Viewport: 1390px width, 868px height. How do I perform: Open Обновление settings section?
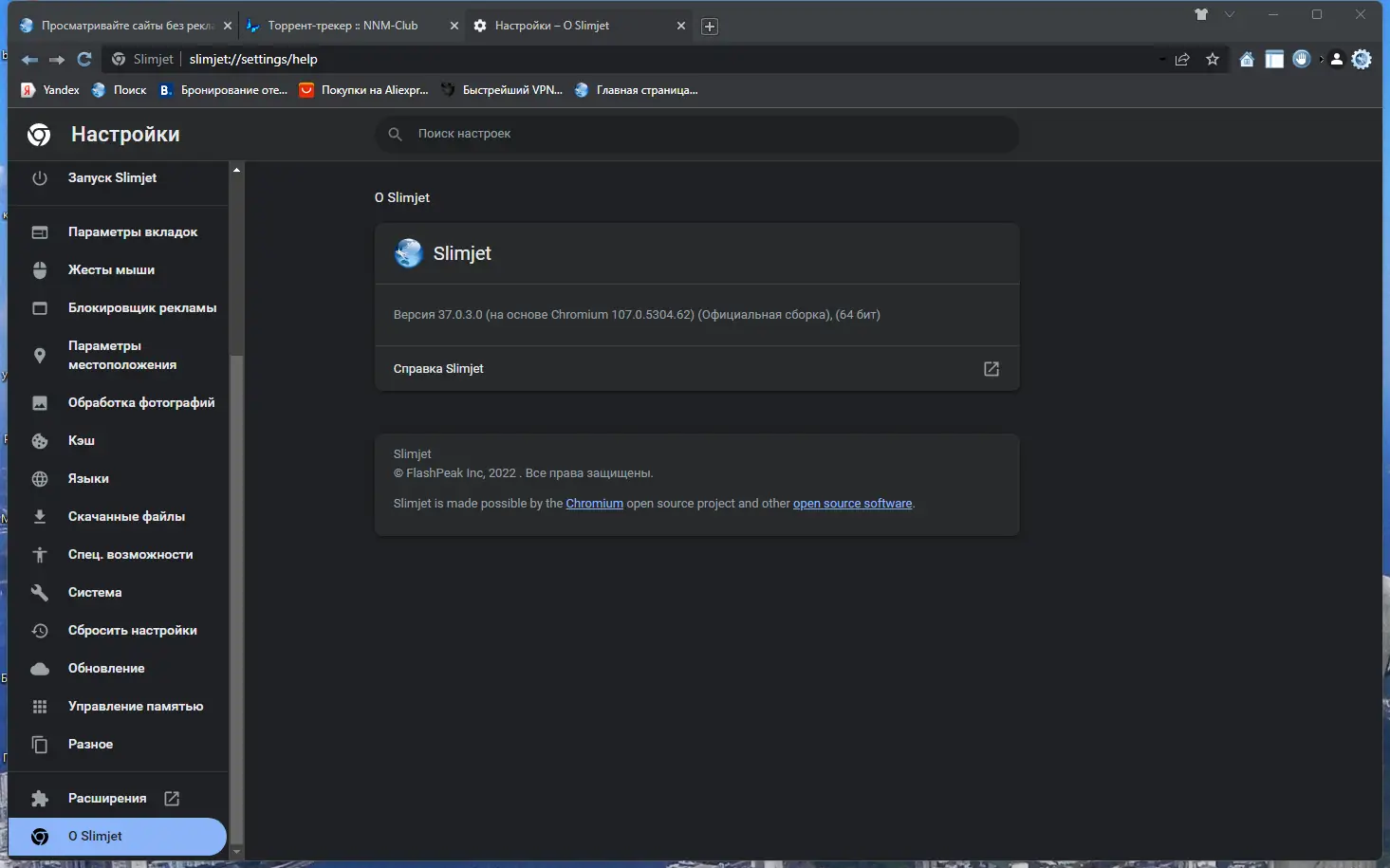click(x=119, y=669)
